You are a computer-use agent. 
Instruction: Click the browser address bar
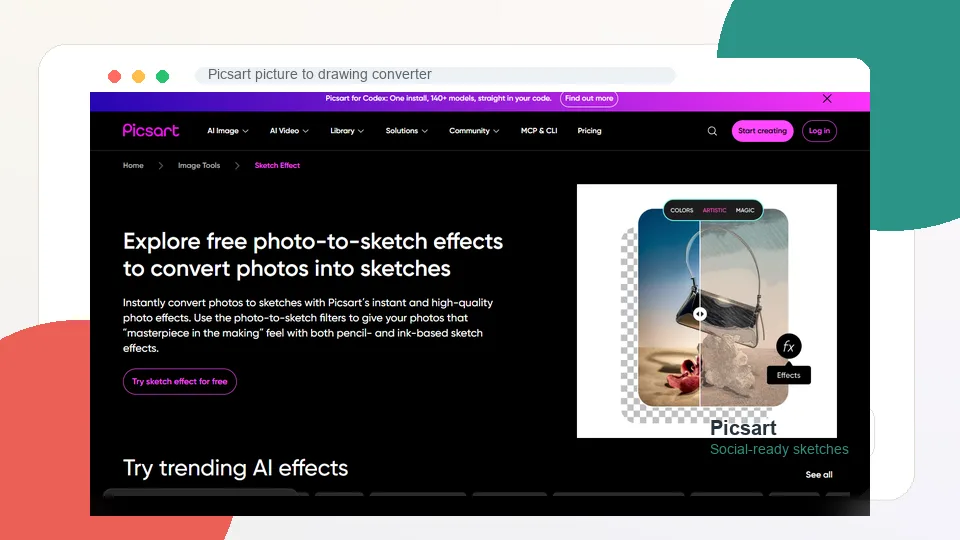point(435,75)
